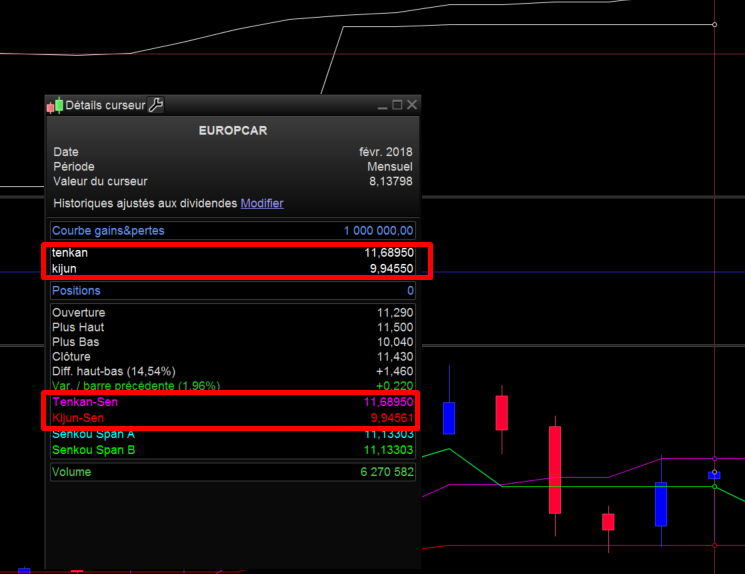Image resolution: width=745 pixels, height=574 pixels.
Task: Click the Valeur du curseur 8,13798
Action: (x=391, y=182)
